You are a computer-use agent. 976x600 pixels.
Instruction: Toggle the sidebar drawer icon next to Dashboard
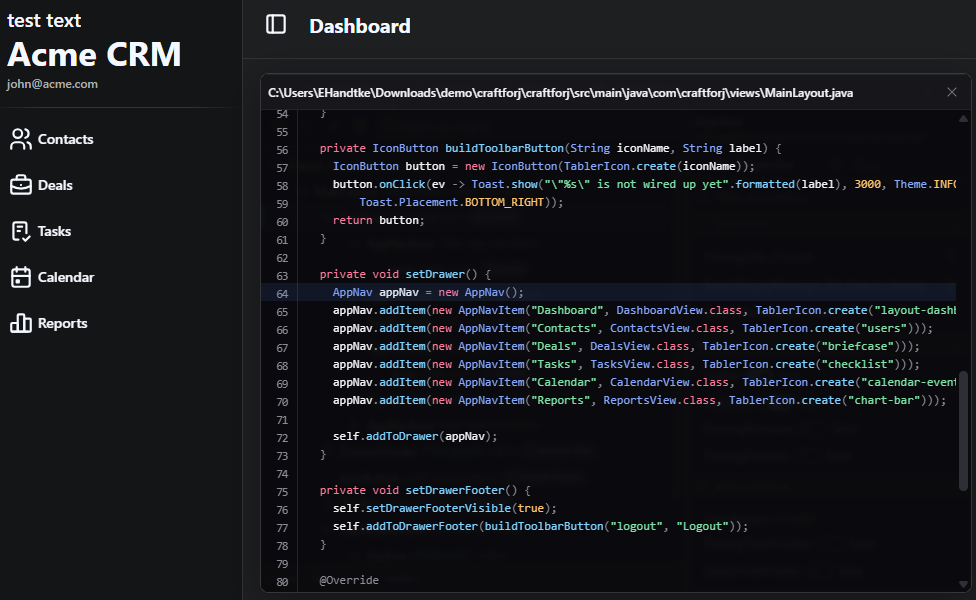coord(276,25)
